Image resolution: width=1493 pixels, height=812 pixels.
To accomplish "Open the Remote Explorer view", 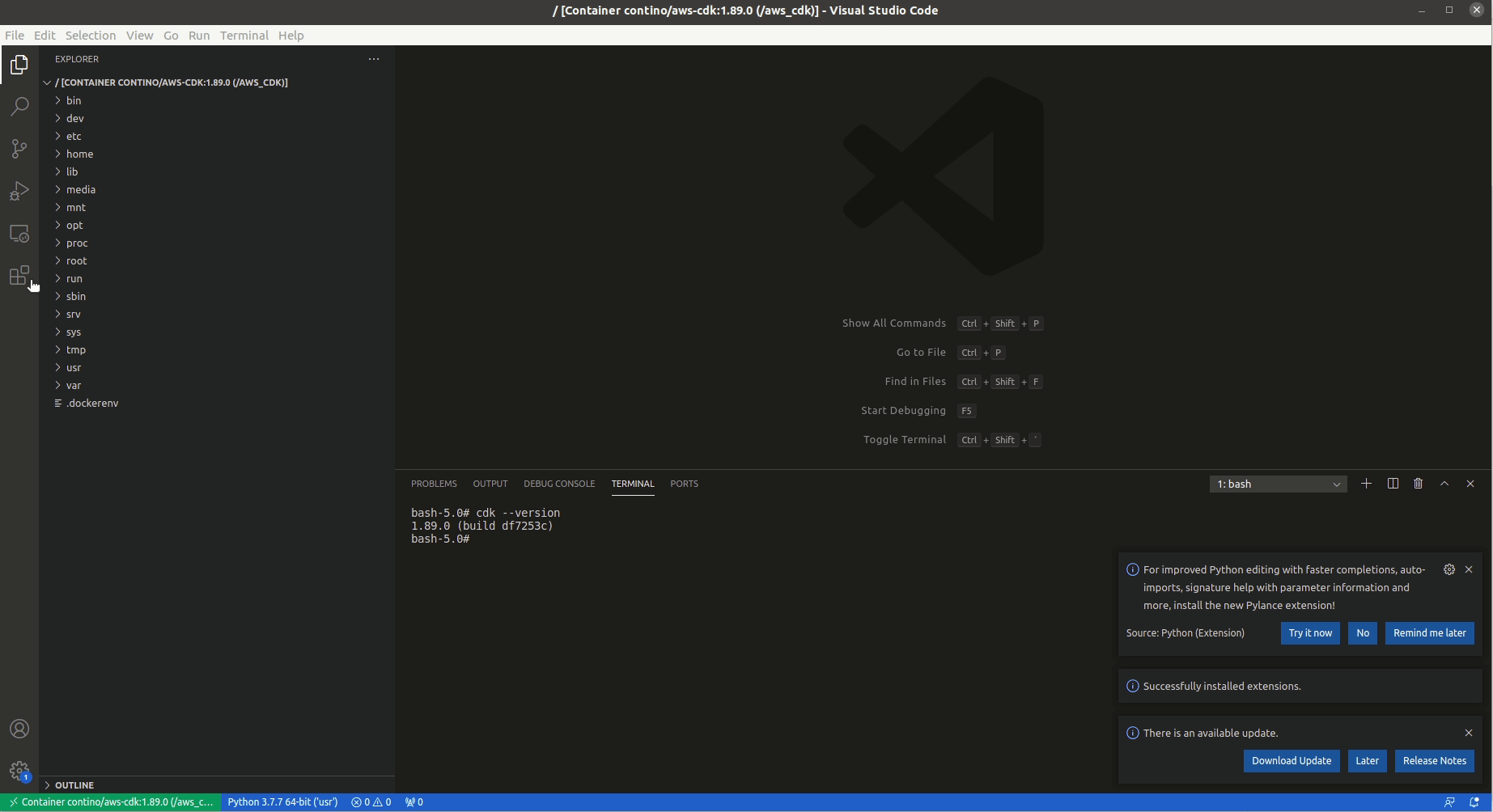I will (x=19, y=234).
